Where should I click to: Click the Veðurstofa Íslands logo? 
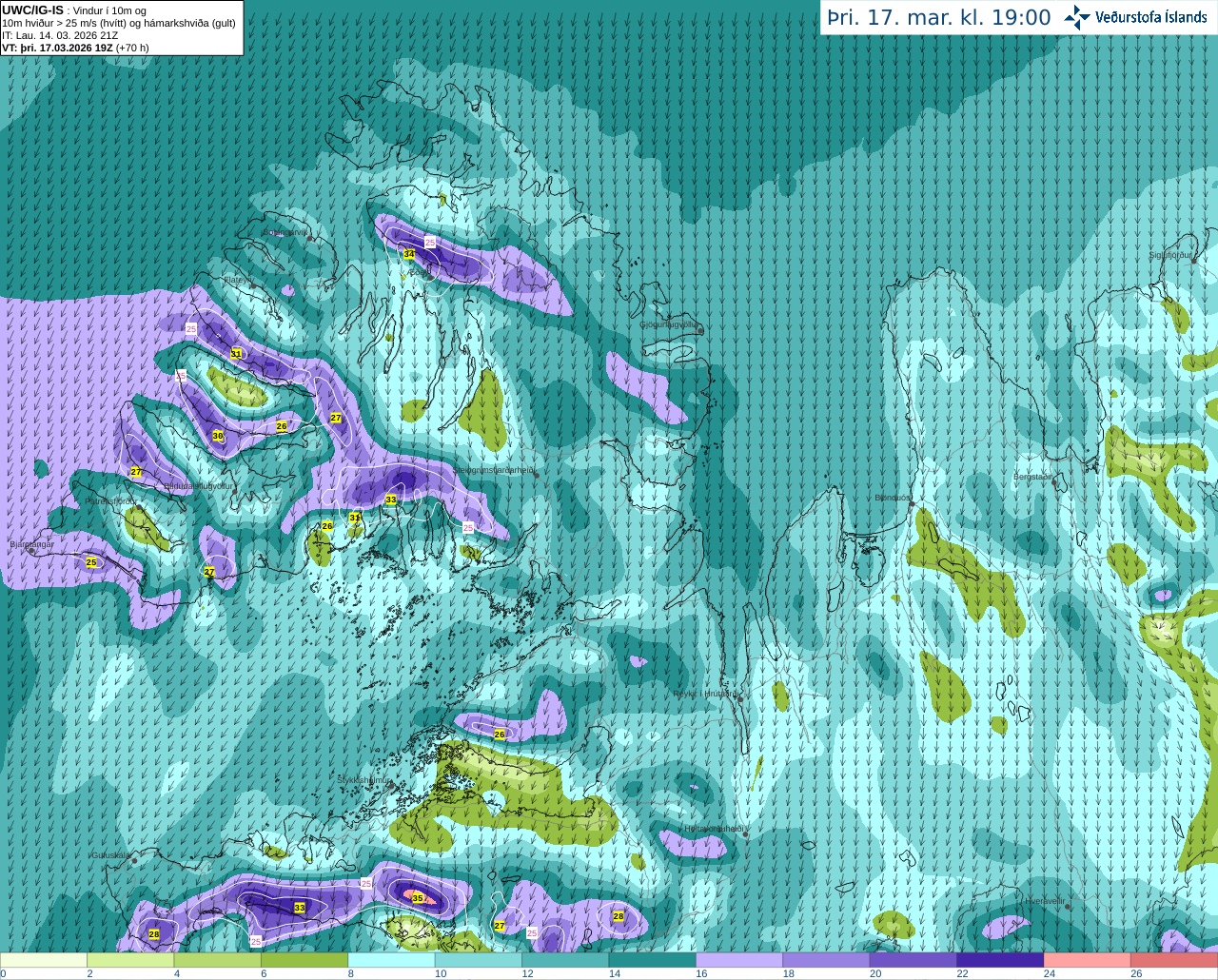pyautogui.click(x=1135, y=17)
